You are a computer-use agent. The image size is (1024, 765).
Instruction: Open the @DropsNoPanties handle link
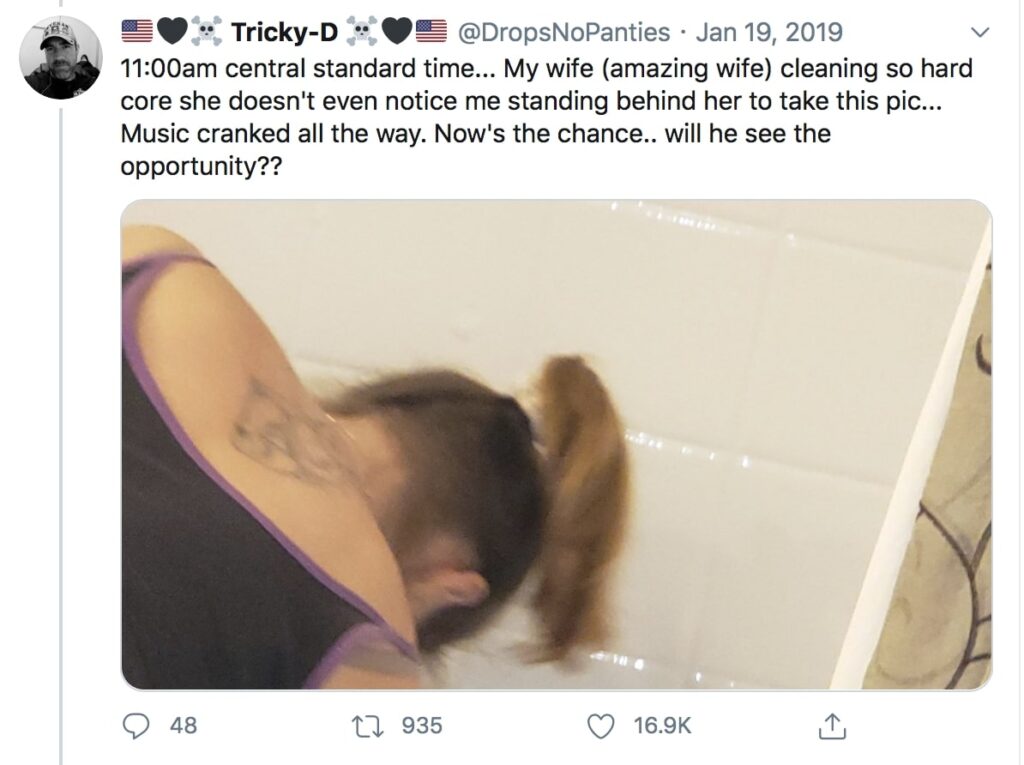click(564, 32)
